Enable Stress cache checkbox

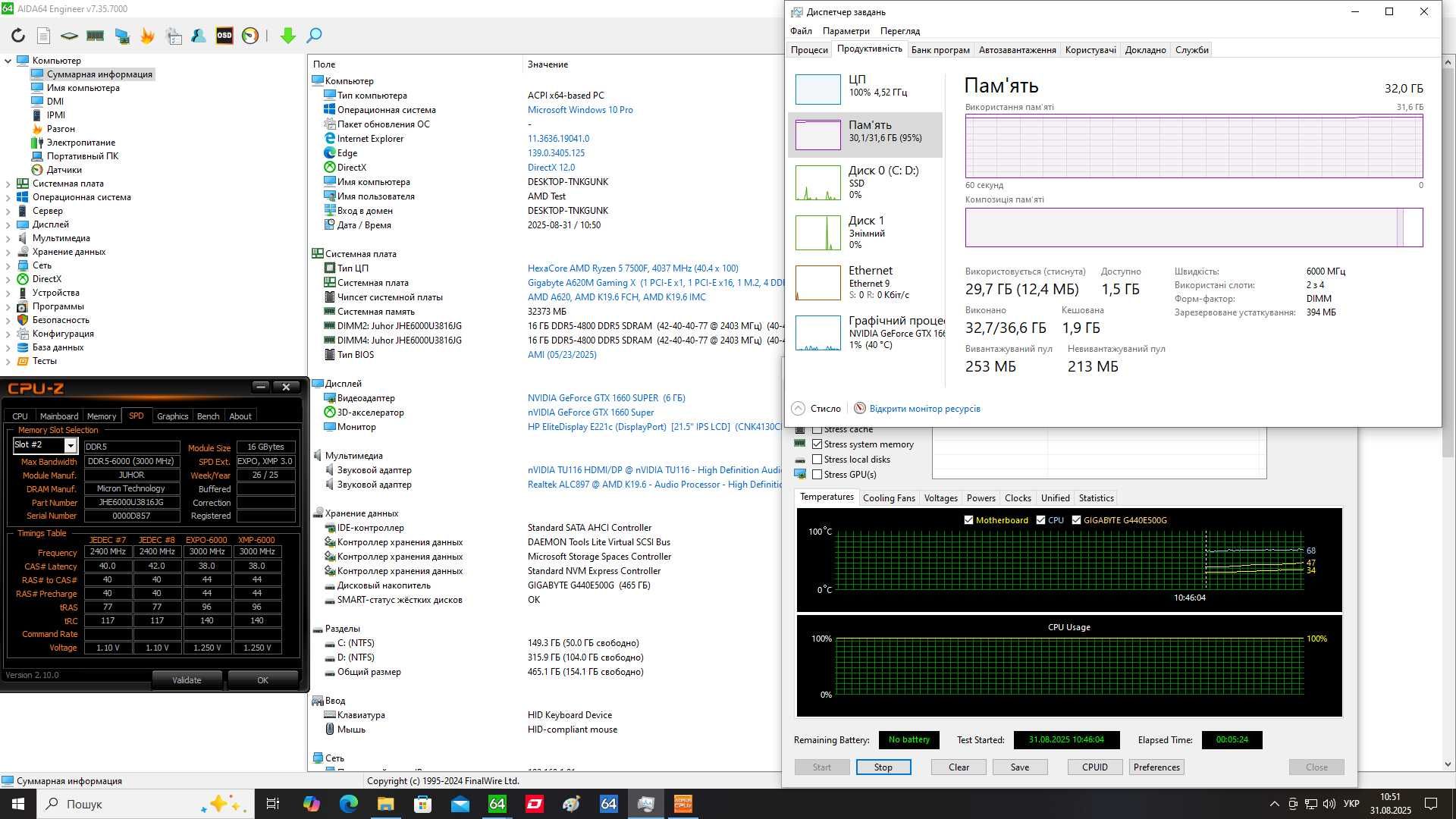[x=817, y=429]
